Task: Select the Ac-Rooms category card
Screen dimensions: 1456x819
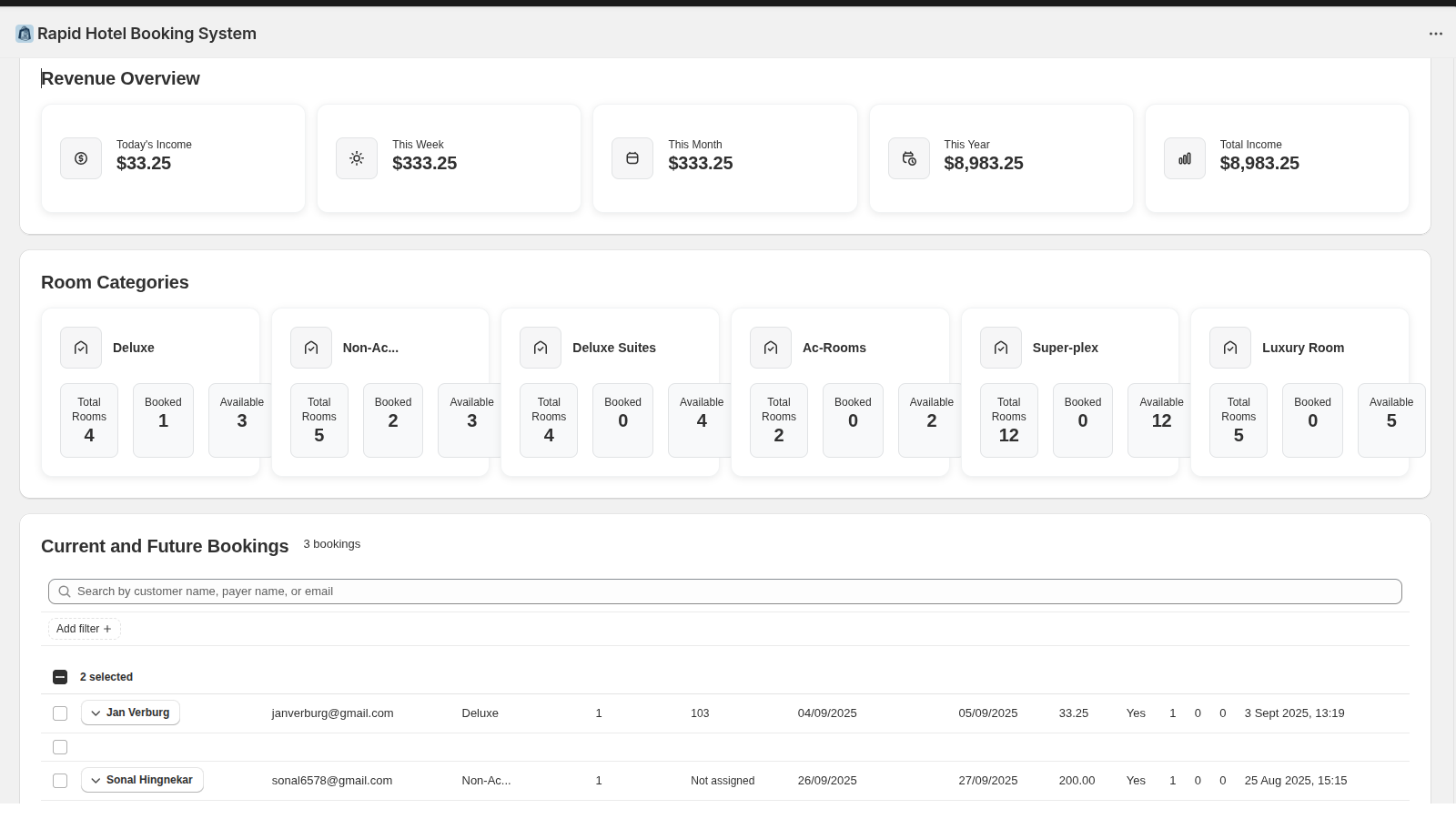Action: 839,391
